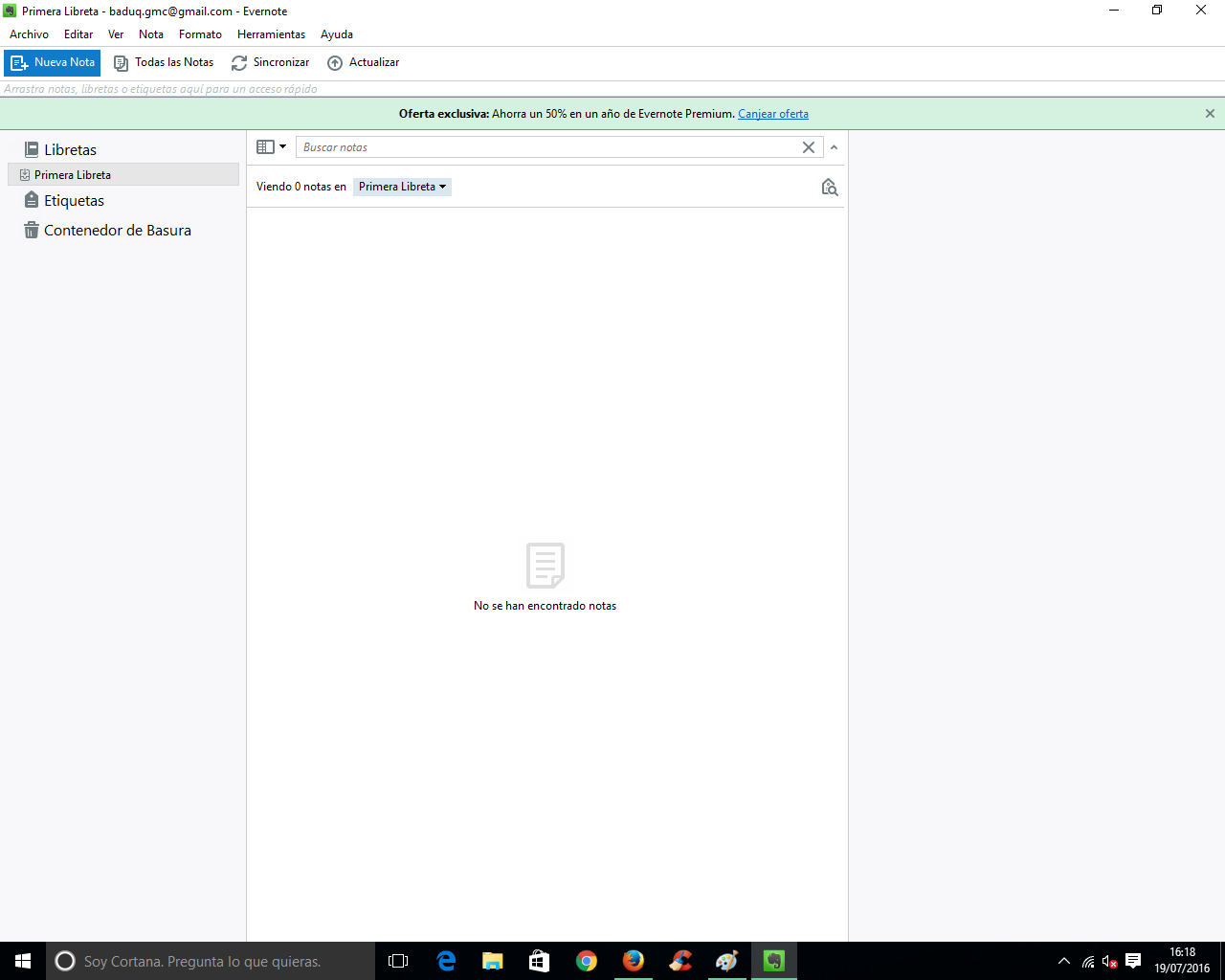
Task: Dismiss the Premium offer banner
Action: click(x=1210, y=114)
